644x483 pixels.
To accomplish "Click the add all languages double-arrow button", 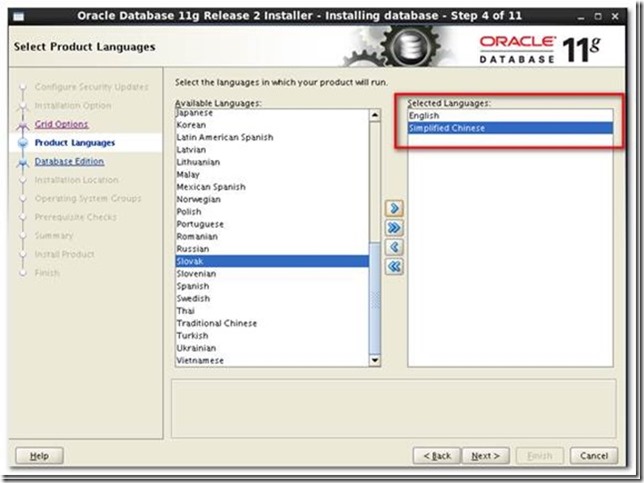I will point(394,228).
